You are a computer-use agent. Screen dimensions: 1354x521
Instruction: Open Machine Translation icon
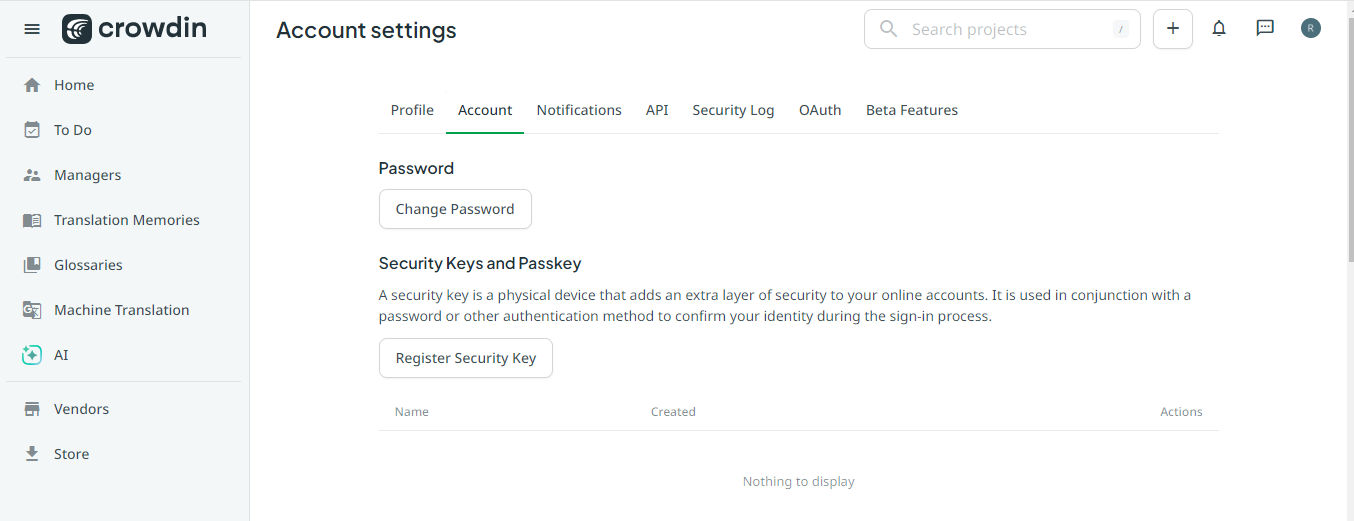coord(32,310)
